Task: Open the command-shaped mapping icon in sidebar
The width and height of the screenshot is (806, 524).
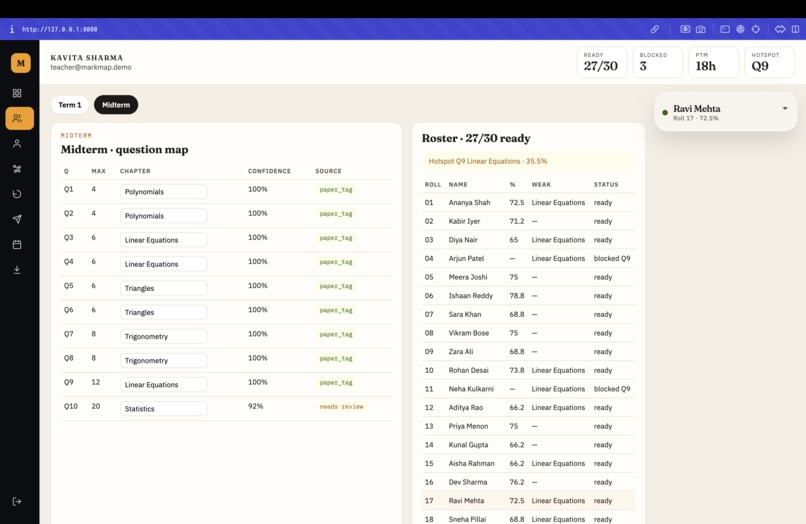Action: [x=17, y=169]
